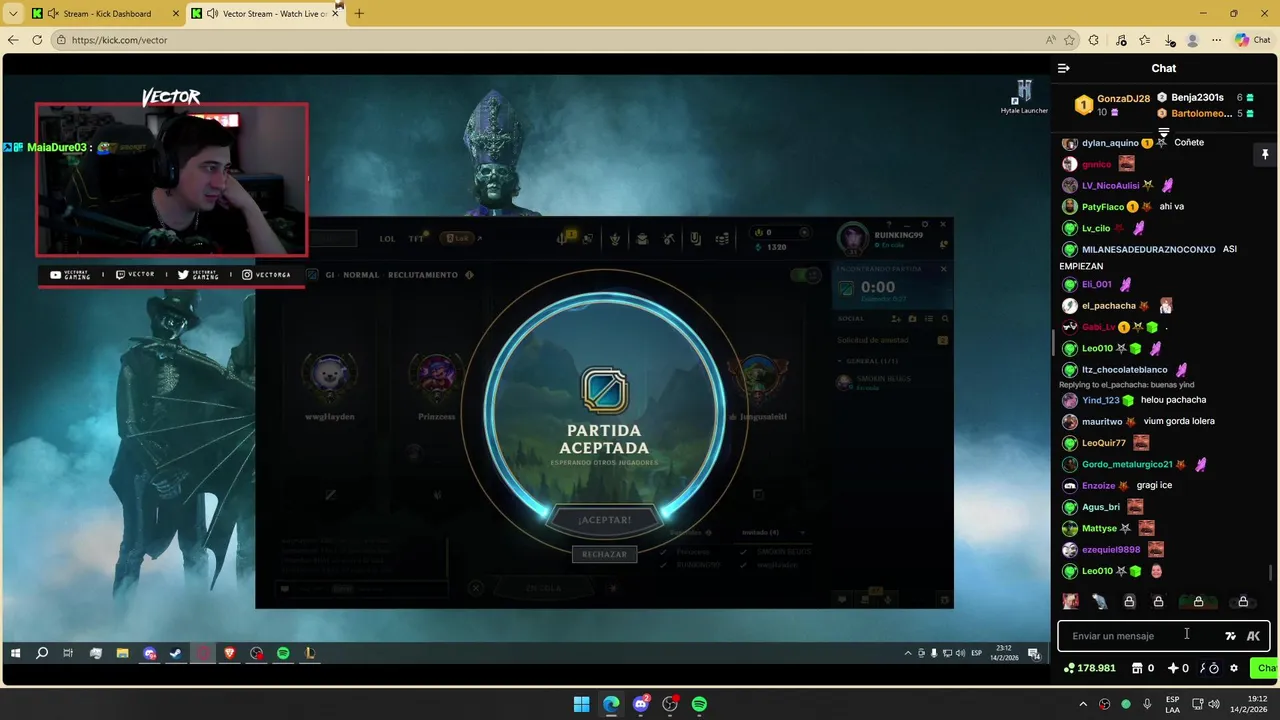
Task: Click top gifter GonzaDJ28
Action: (x=1123, y=99)
